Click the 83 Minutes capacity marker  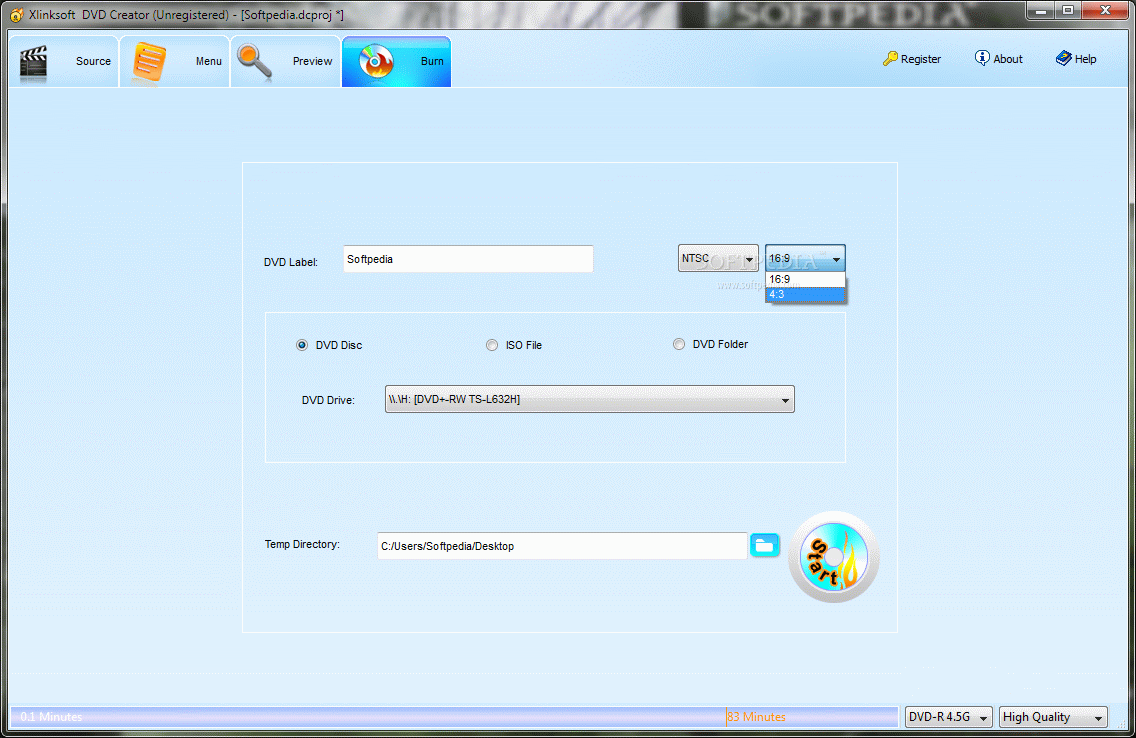tap(756, 717)
